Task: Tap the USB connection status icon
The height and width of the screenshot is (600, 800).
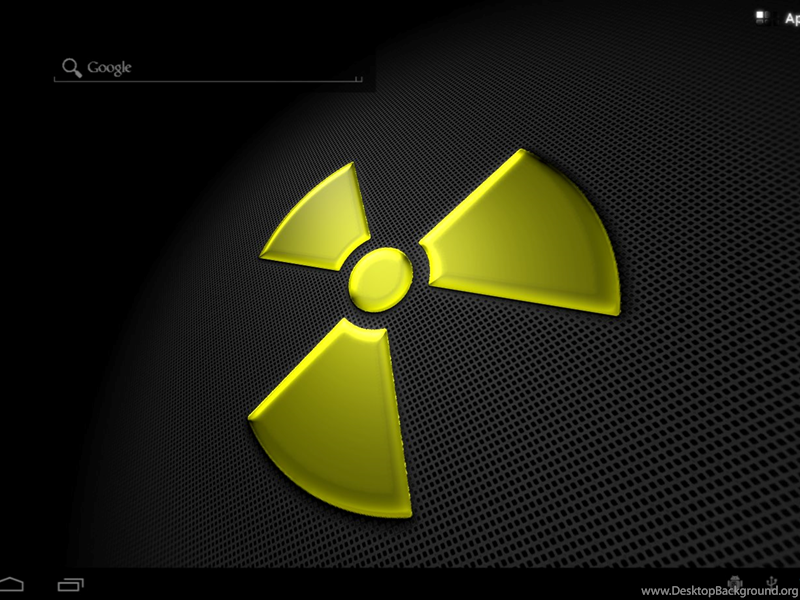Action: tap(772, 581)
